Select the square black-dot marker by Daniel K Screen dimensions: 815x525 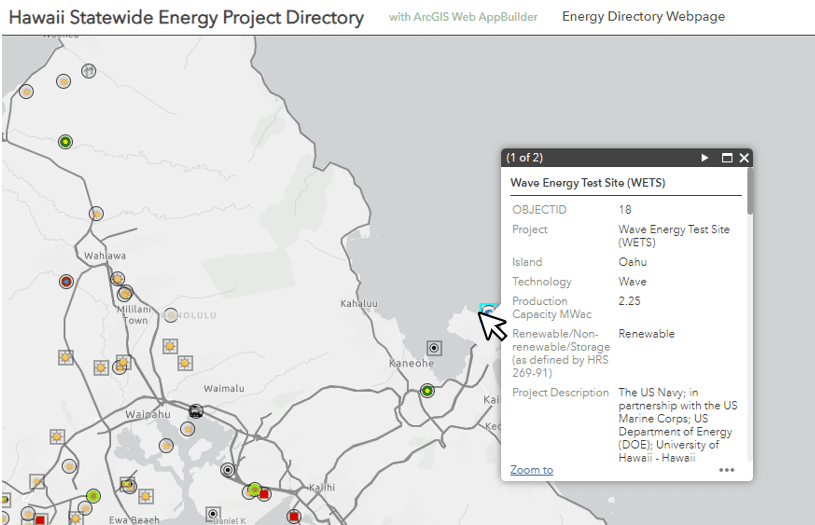point(213,514)
